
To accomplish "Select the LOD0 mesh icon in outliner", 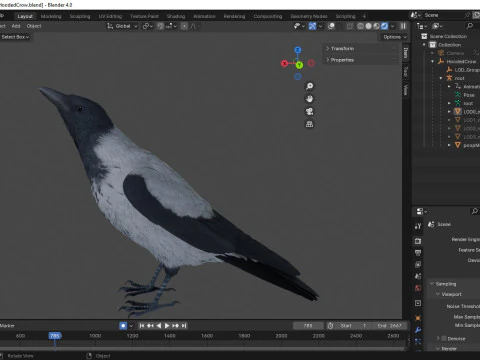I will [458, 112].
